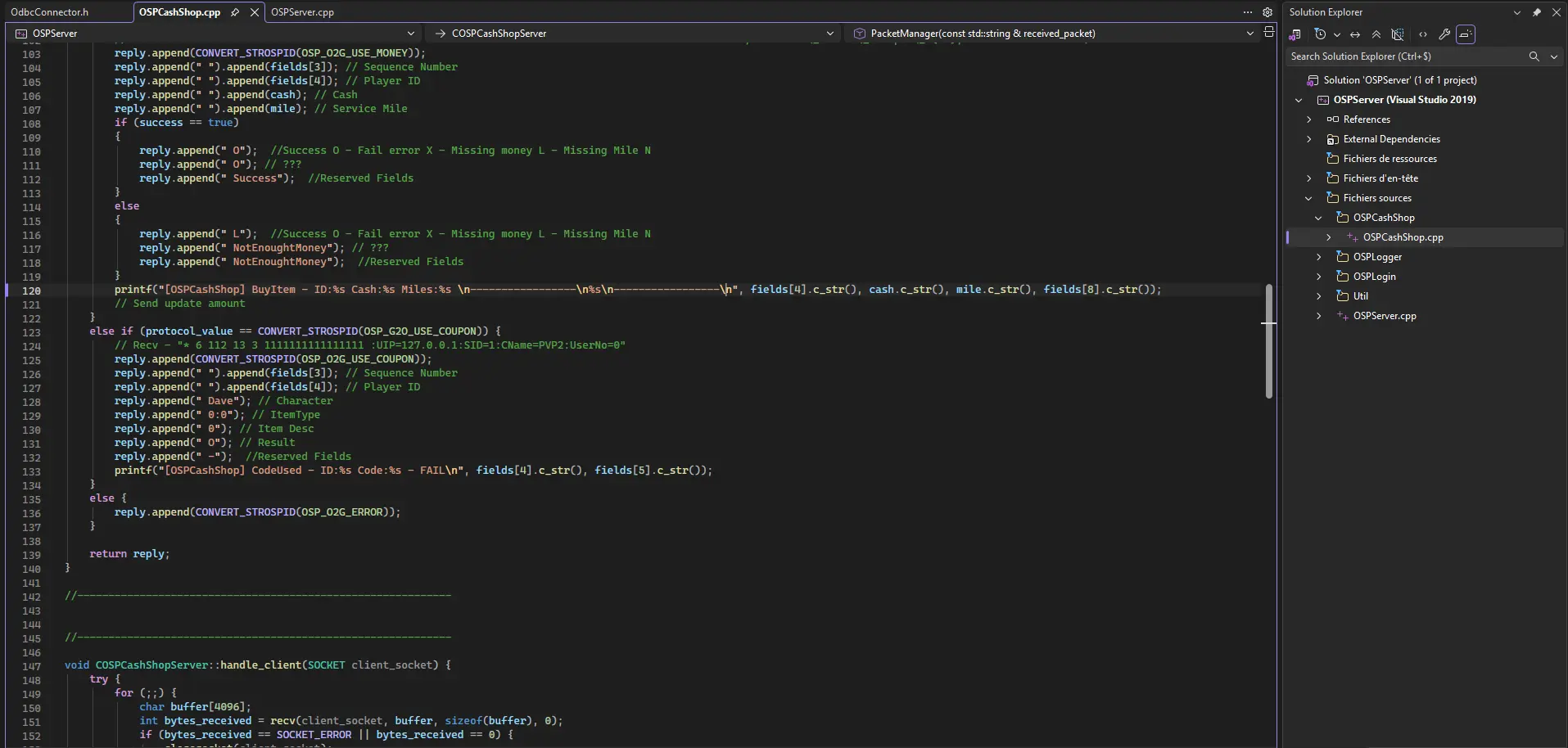Toggle Show All Files icon
The height and width of the screenshot is (748, 1568).
pos(1398,34)
